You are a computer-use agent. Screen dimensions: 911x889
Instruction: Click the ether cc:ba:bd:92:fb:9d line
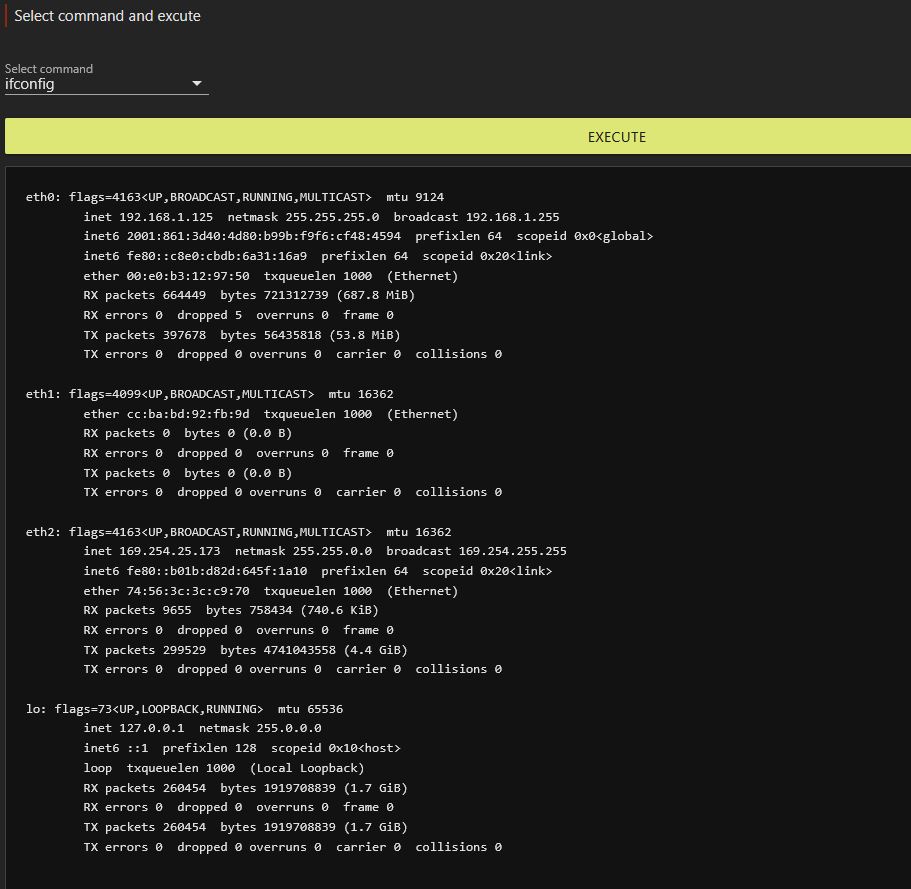[x=271, y=414]
